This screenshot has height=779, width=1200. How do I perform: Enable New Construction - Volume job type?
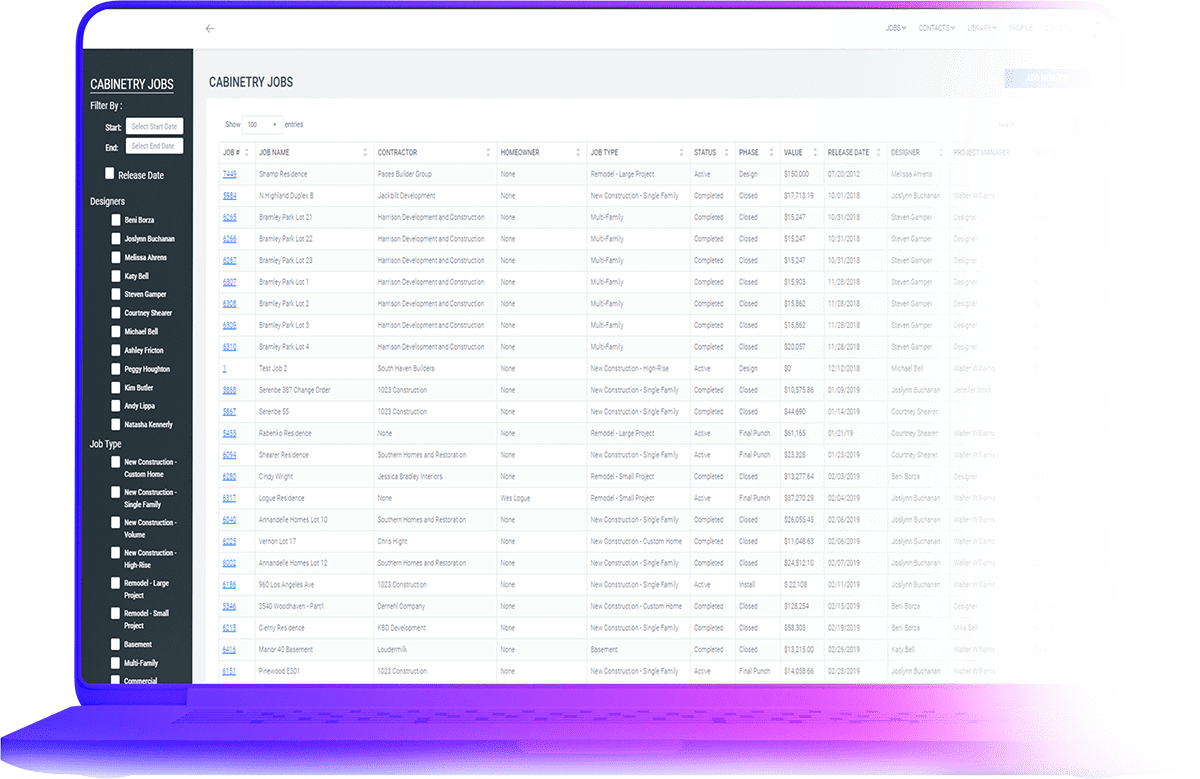(116, 522)
